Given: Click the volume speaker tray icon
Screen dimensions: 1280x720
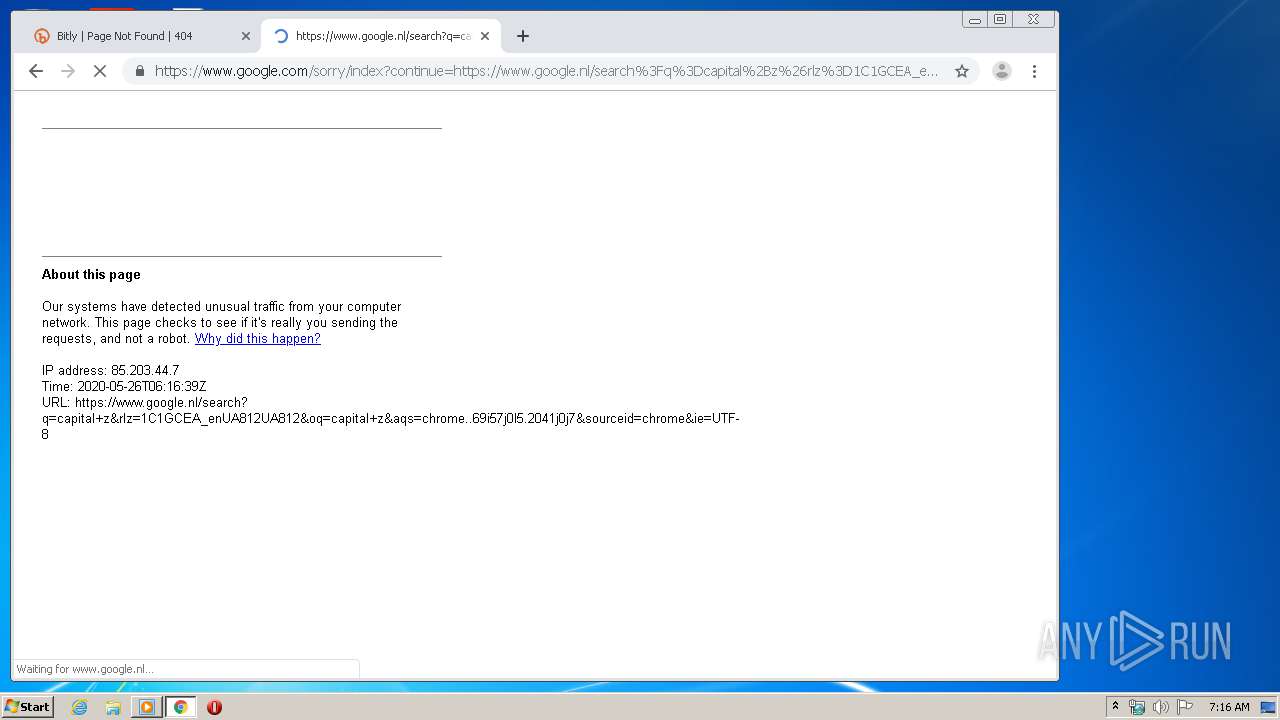Looking at the screenshot, I should click(x=1160, y=707).
